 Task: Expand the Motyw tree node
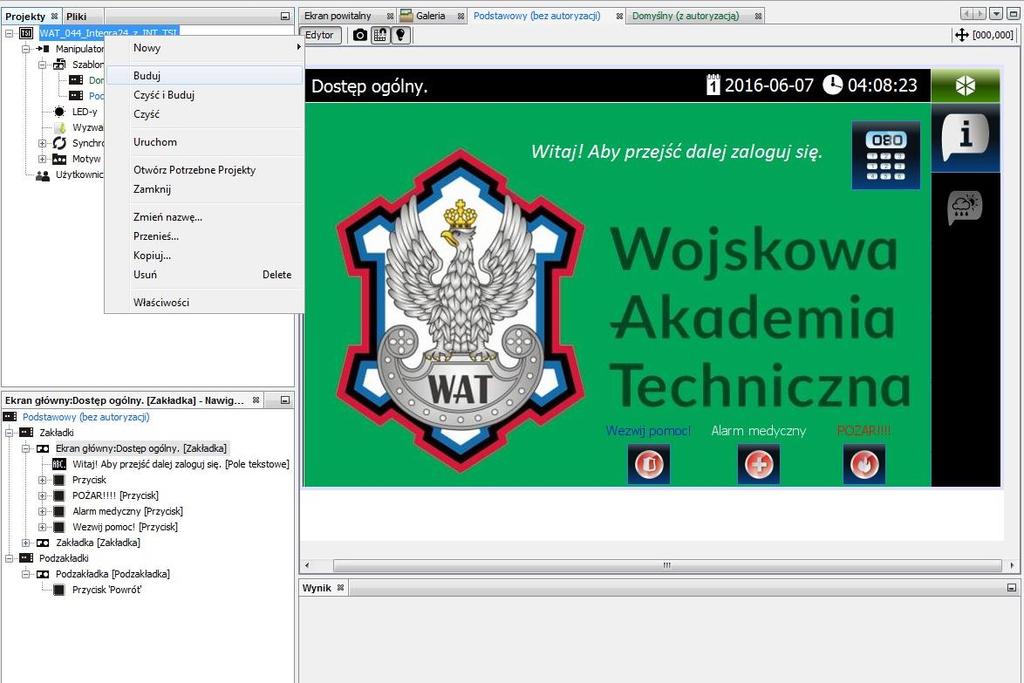[x=42, y=159]
